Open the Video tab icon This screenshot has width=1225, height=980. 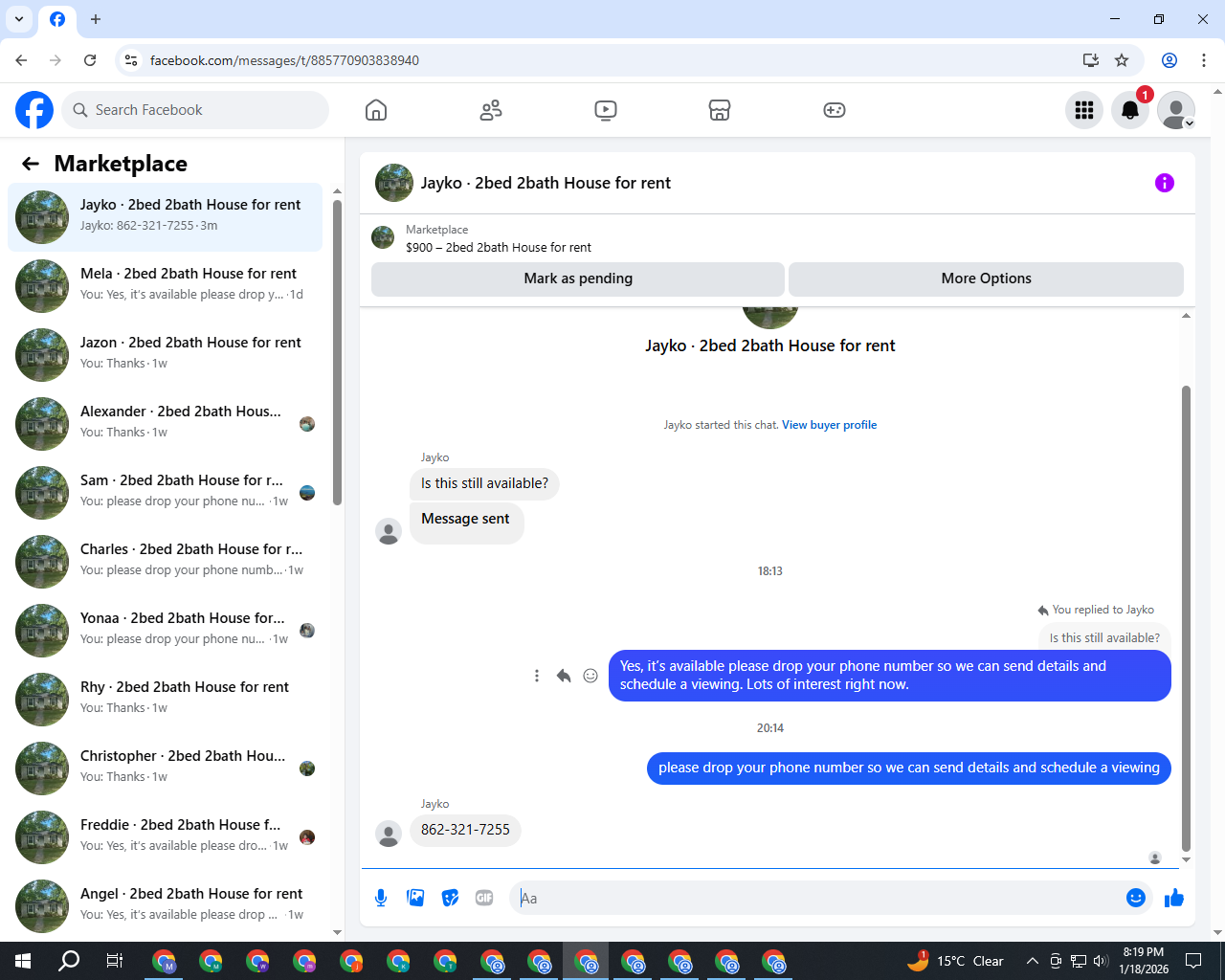pyautogui.click(x=606, y=110)
